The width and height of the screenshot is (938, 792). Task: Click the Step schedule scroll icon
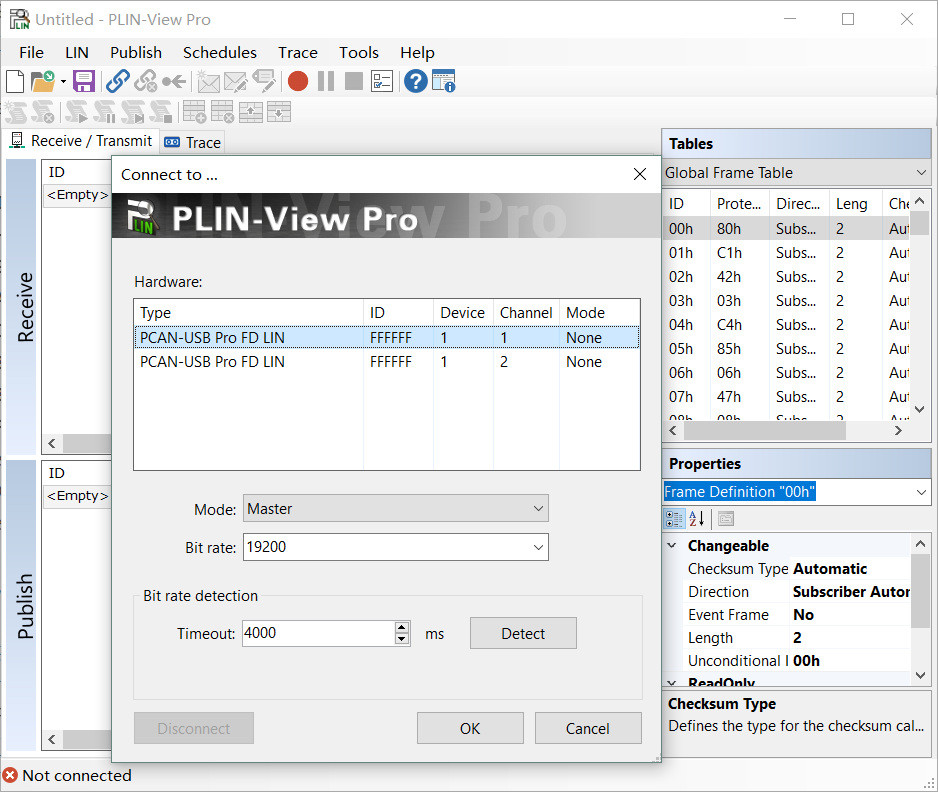click(132, 112)
